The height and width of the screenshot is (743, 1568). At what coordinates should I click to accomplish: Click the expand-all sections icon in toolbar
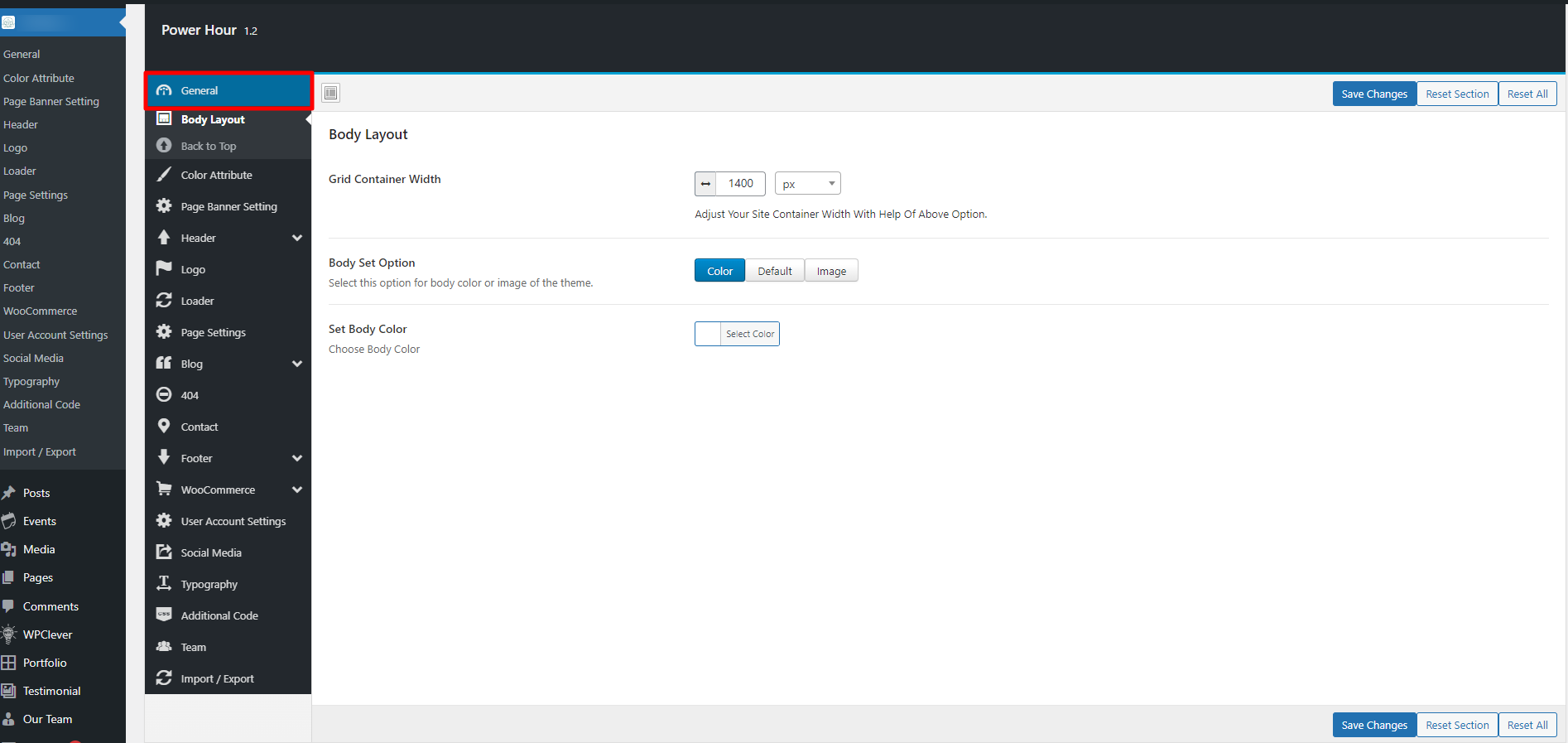click(x=331, y=93)
